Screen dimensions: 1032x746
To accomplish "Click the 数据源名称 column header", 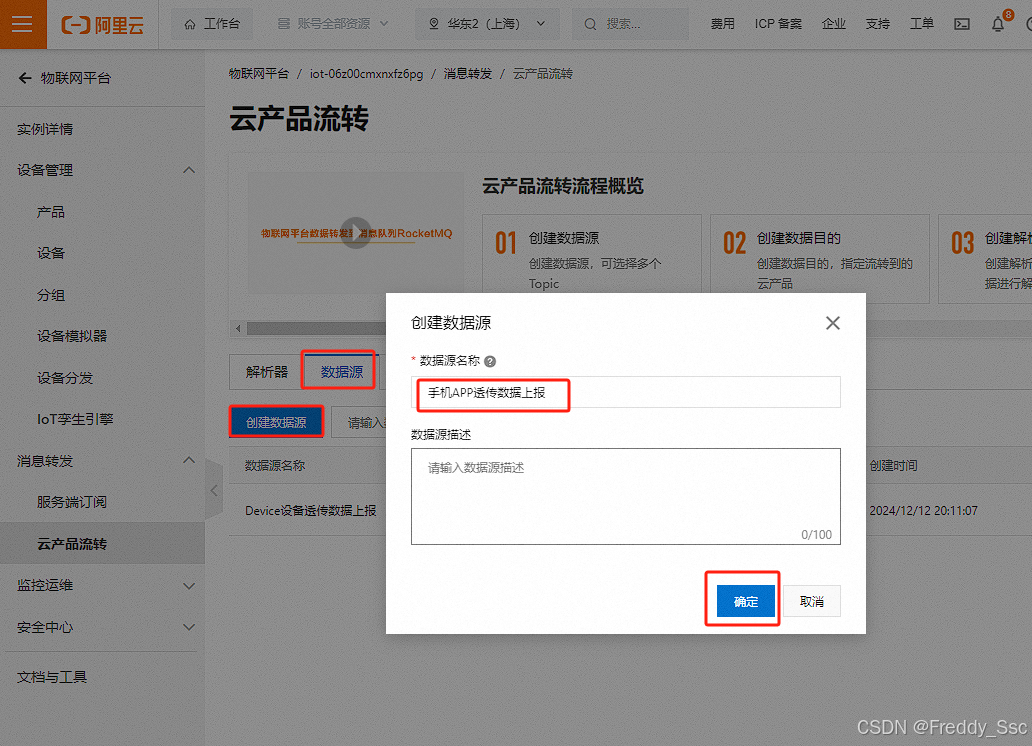I will [275, 466].
